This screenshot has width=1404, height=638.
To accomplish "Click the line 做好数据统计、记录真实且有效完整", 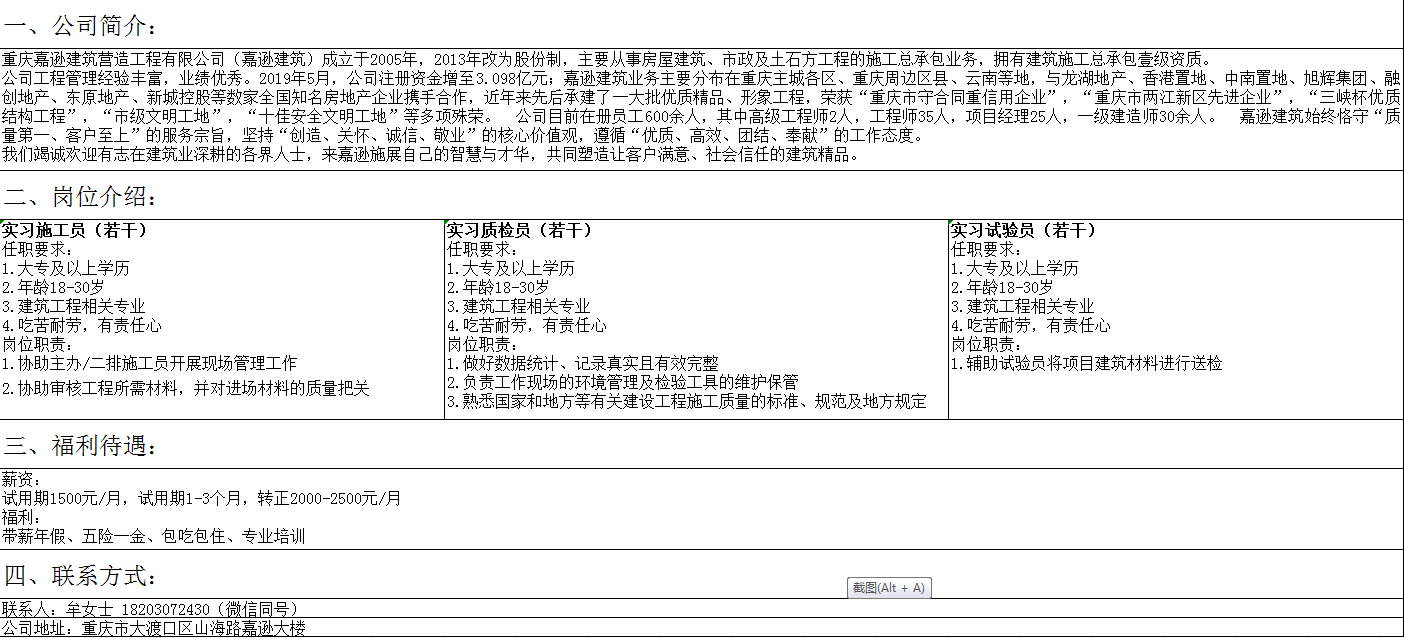I will click(582, 363).
